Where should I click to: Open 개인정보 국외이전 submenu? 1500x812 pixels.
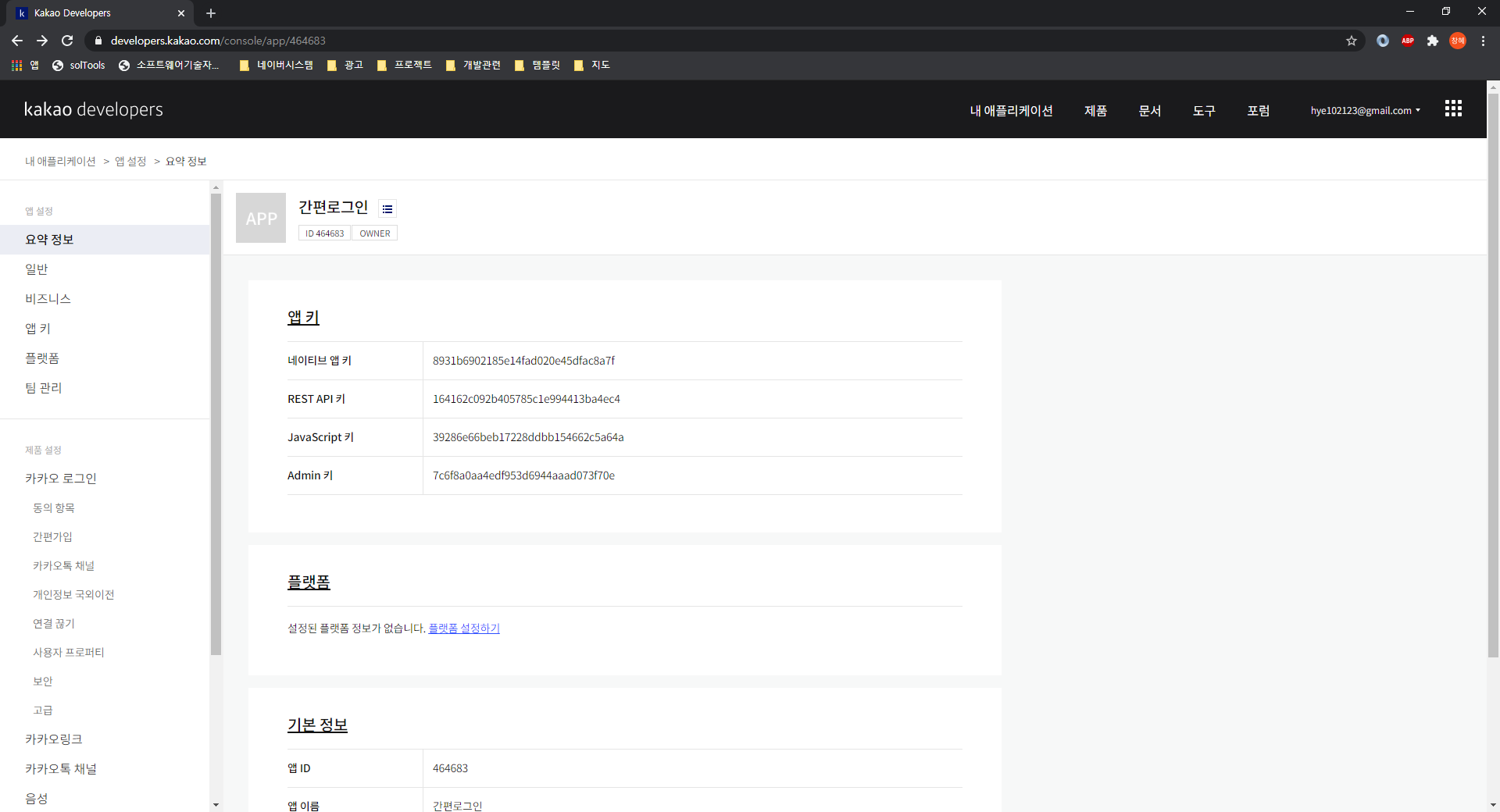pyautogui.click(x=73, y=595)
